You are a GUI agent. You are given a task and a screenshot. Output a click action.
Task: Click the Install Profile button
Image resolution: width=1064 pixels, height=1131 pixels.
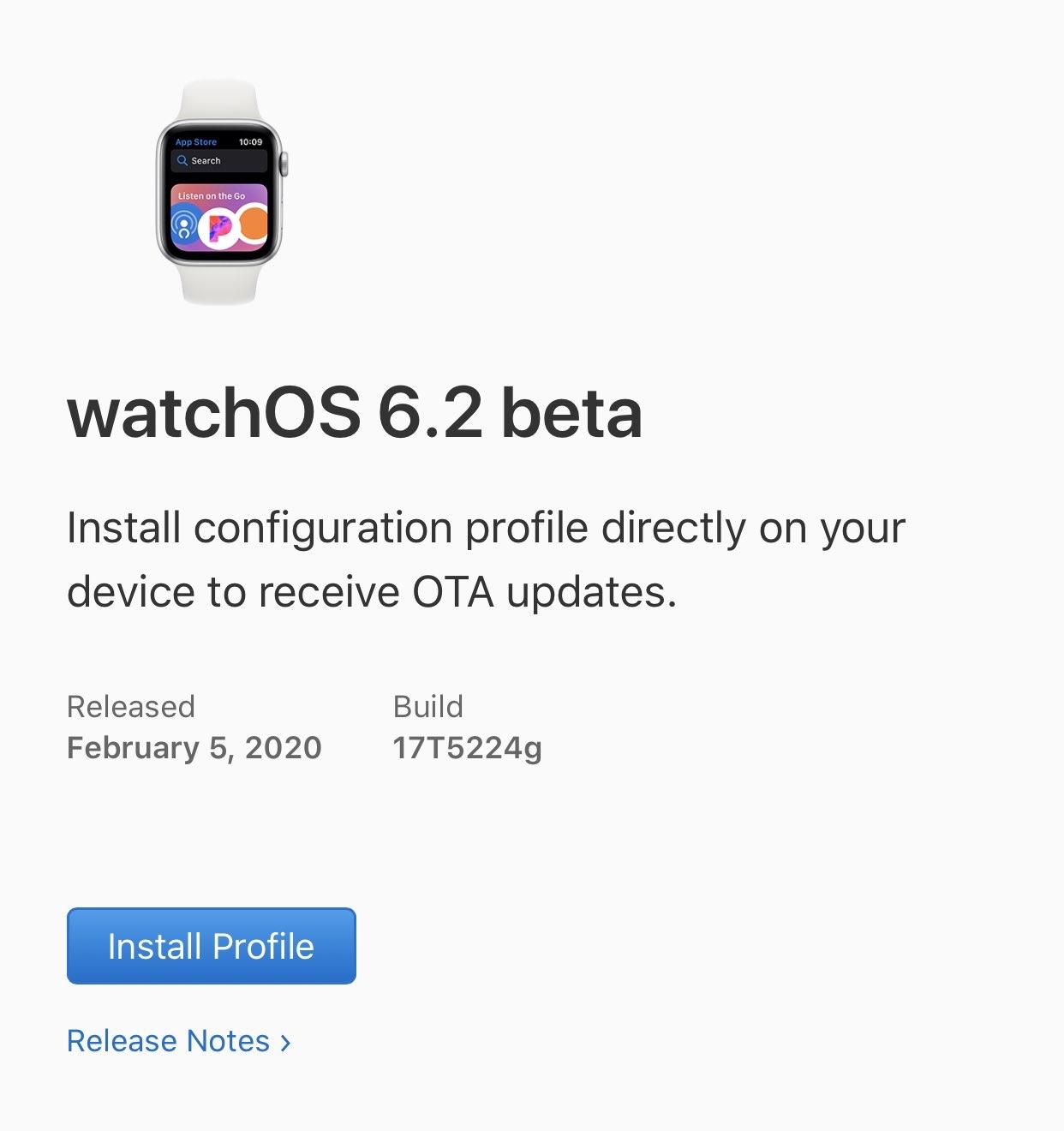(x=211, y=946)
